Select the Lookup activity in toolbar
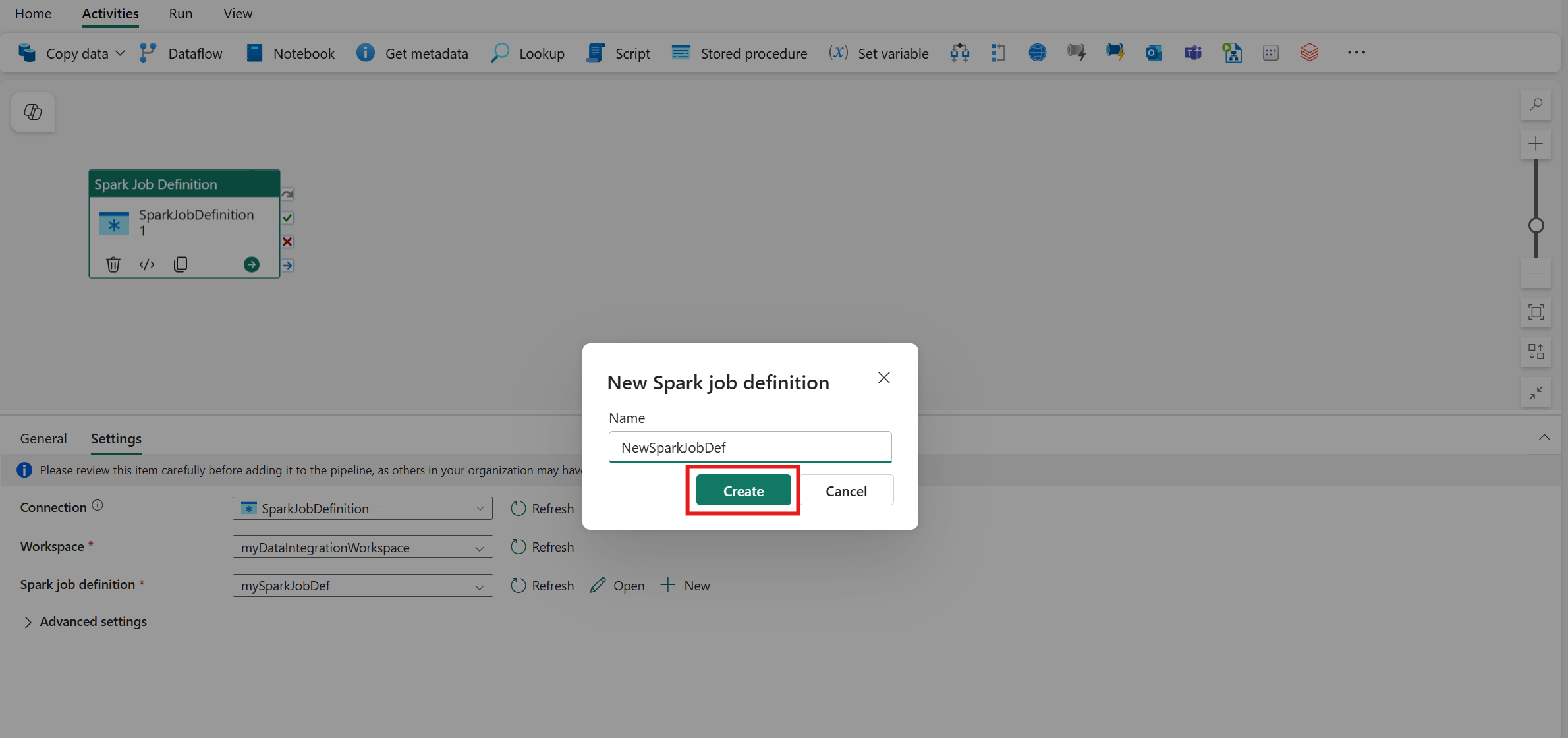 pyautogui.click(x=527, y=53)
